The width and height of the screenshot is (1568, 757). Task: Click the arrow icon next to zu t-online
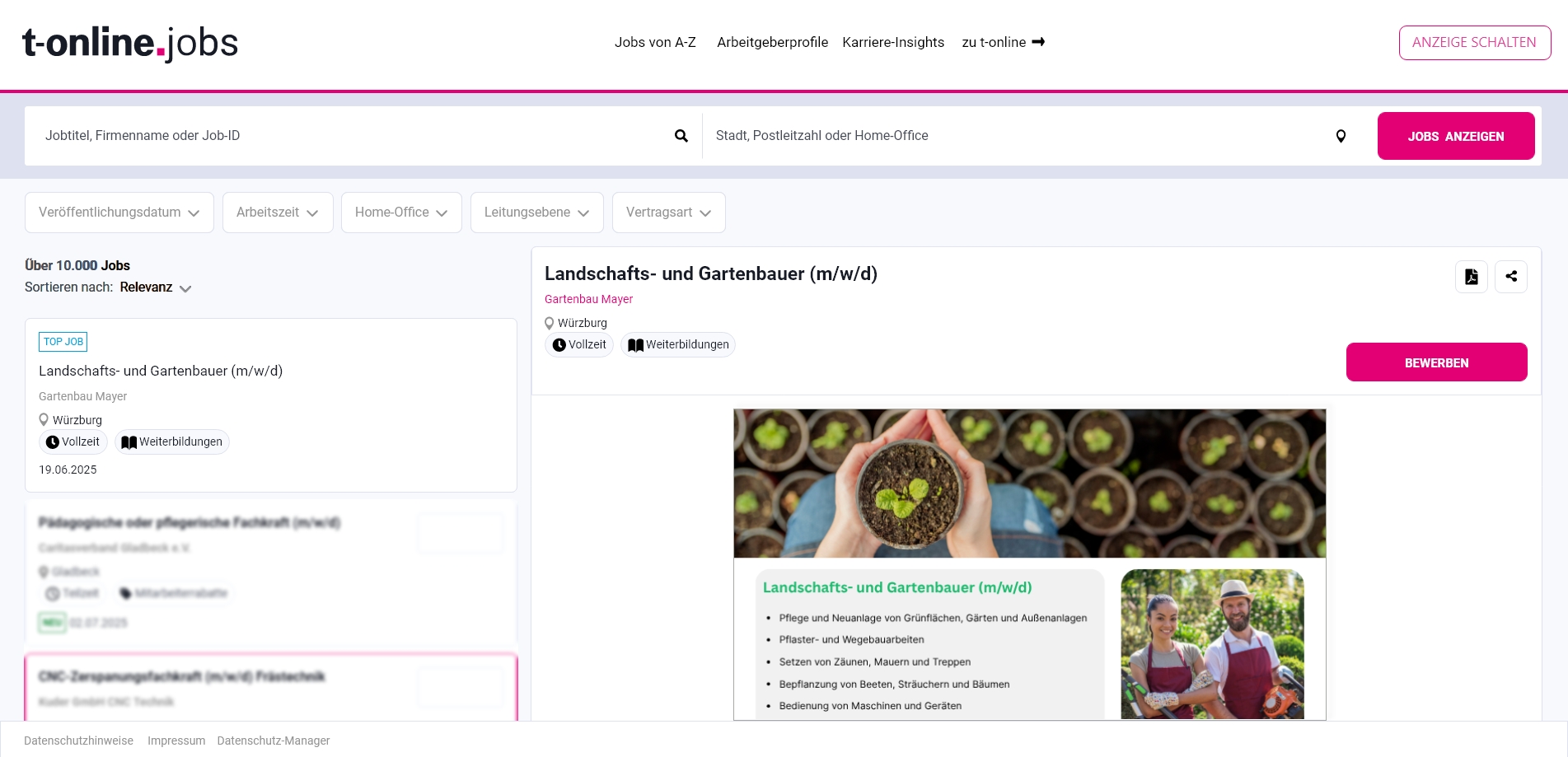coord(1038,42)
